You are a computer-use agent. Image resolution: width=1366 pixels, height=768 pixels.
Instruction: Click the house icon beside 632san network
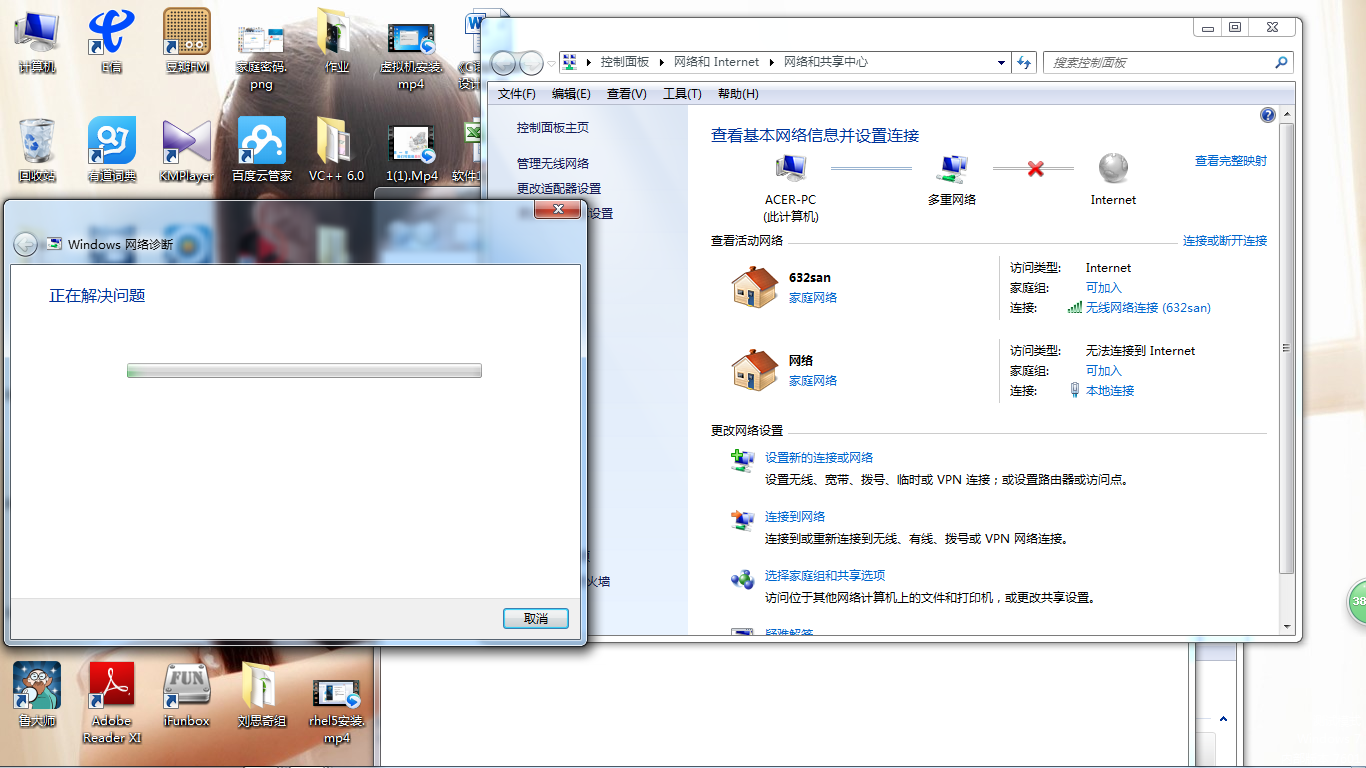[x=755, y=287]
